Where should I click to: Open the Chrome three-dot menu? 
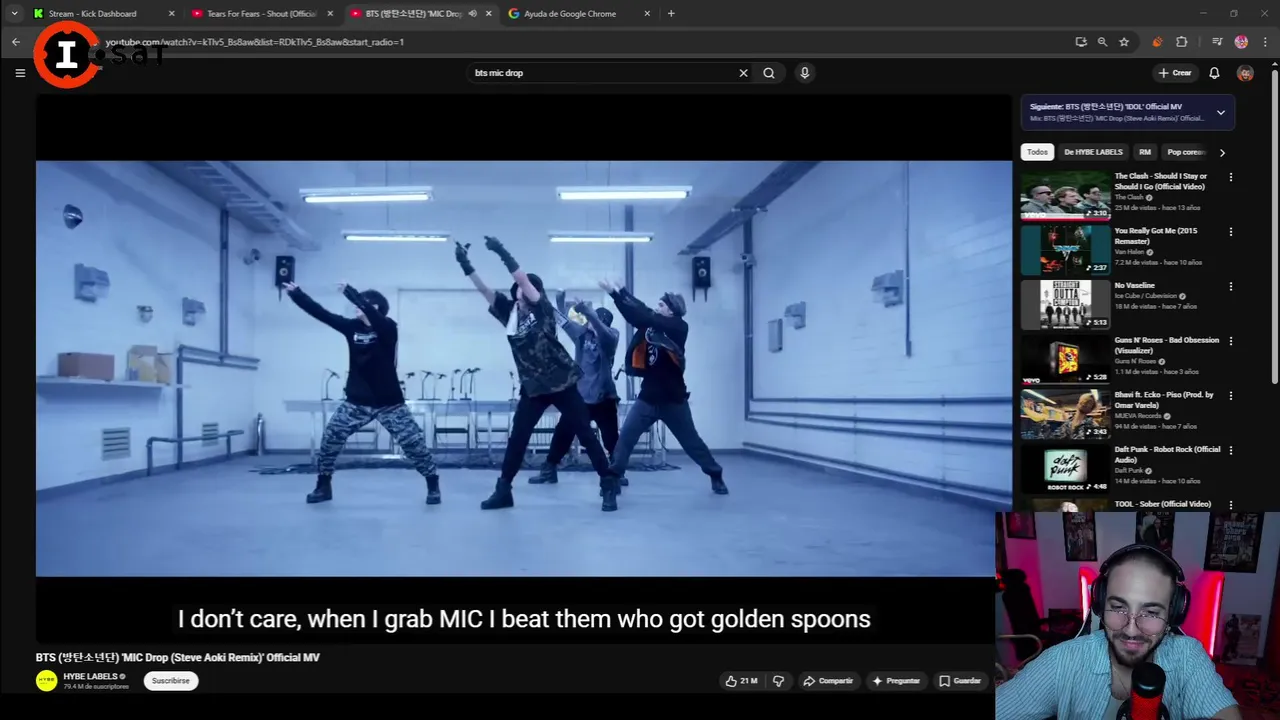[1265, 42]
